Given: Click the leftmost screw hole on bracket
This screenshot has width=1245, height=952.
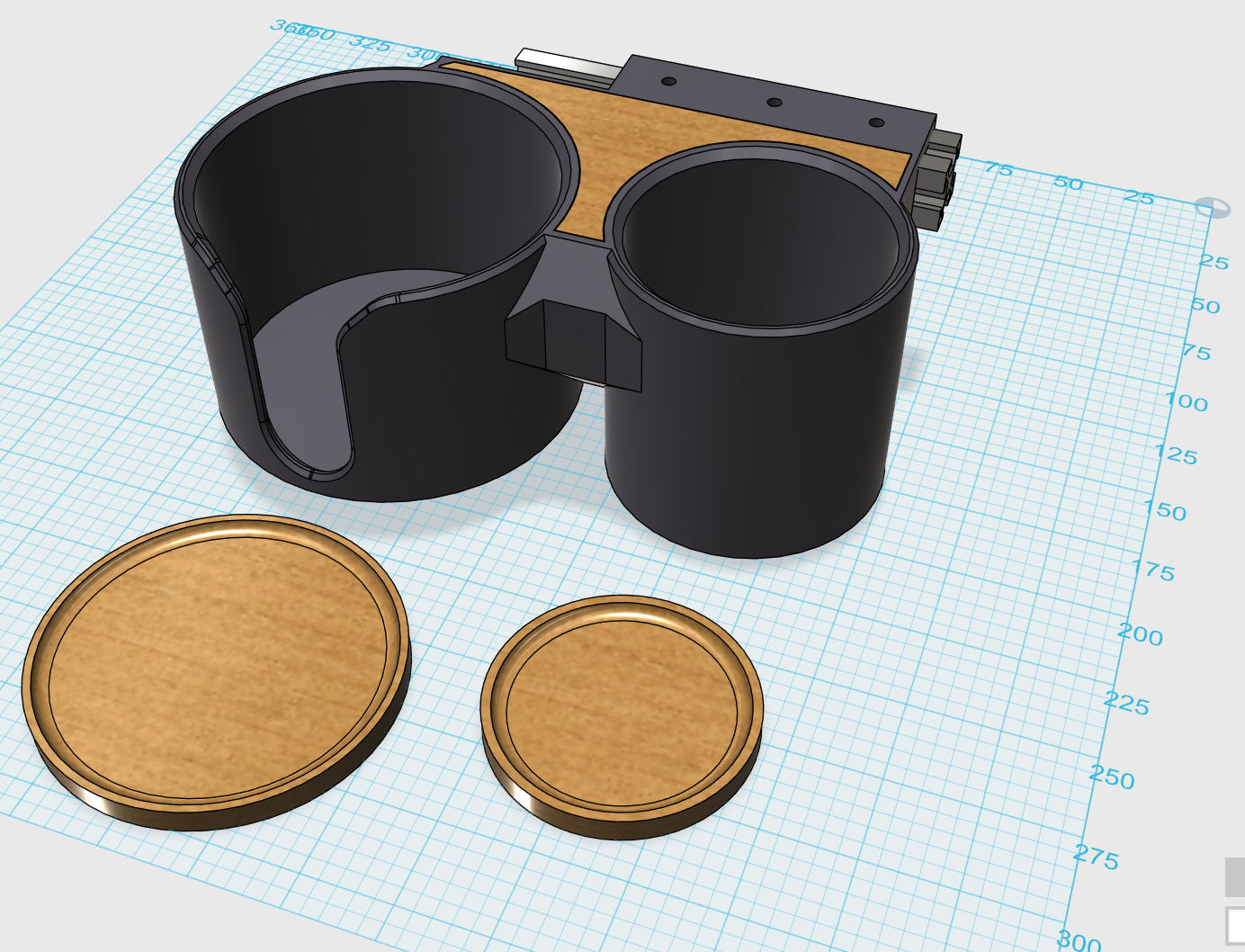Looking at the screenshot, I should [668, 81].
